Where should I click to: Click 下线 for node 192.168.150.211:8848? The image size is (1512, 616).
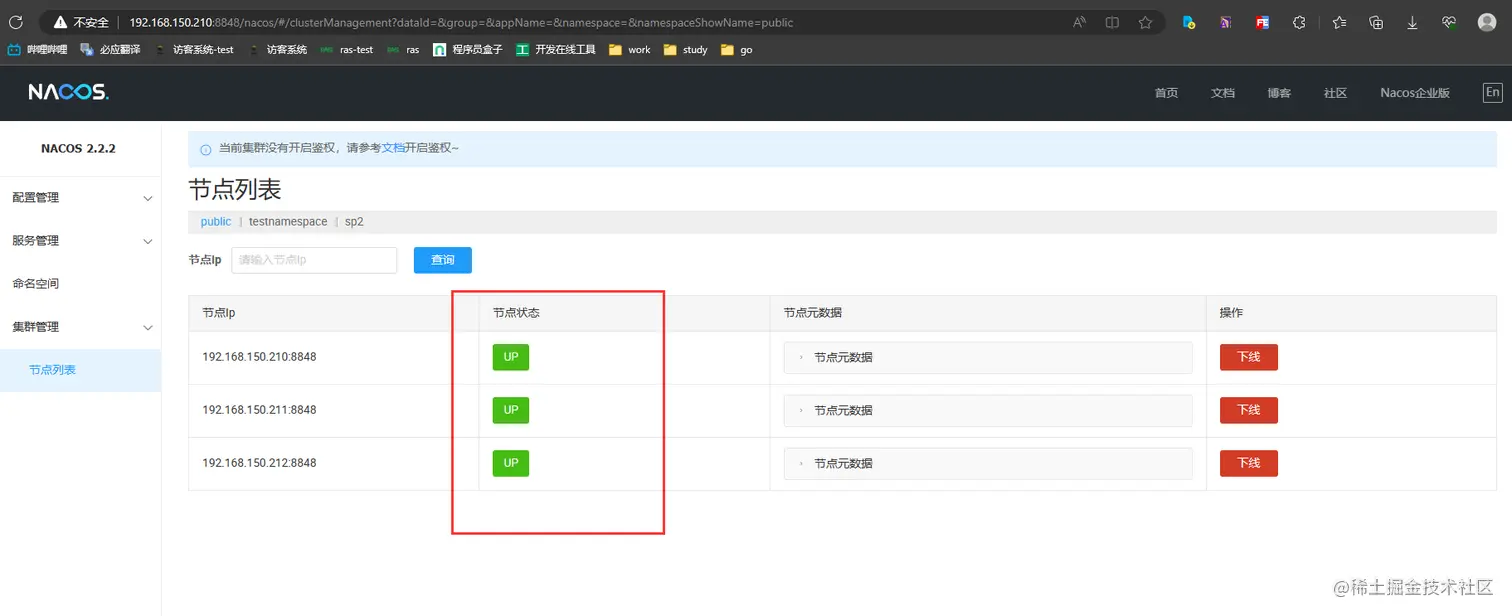point(1249,410)
